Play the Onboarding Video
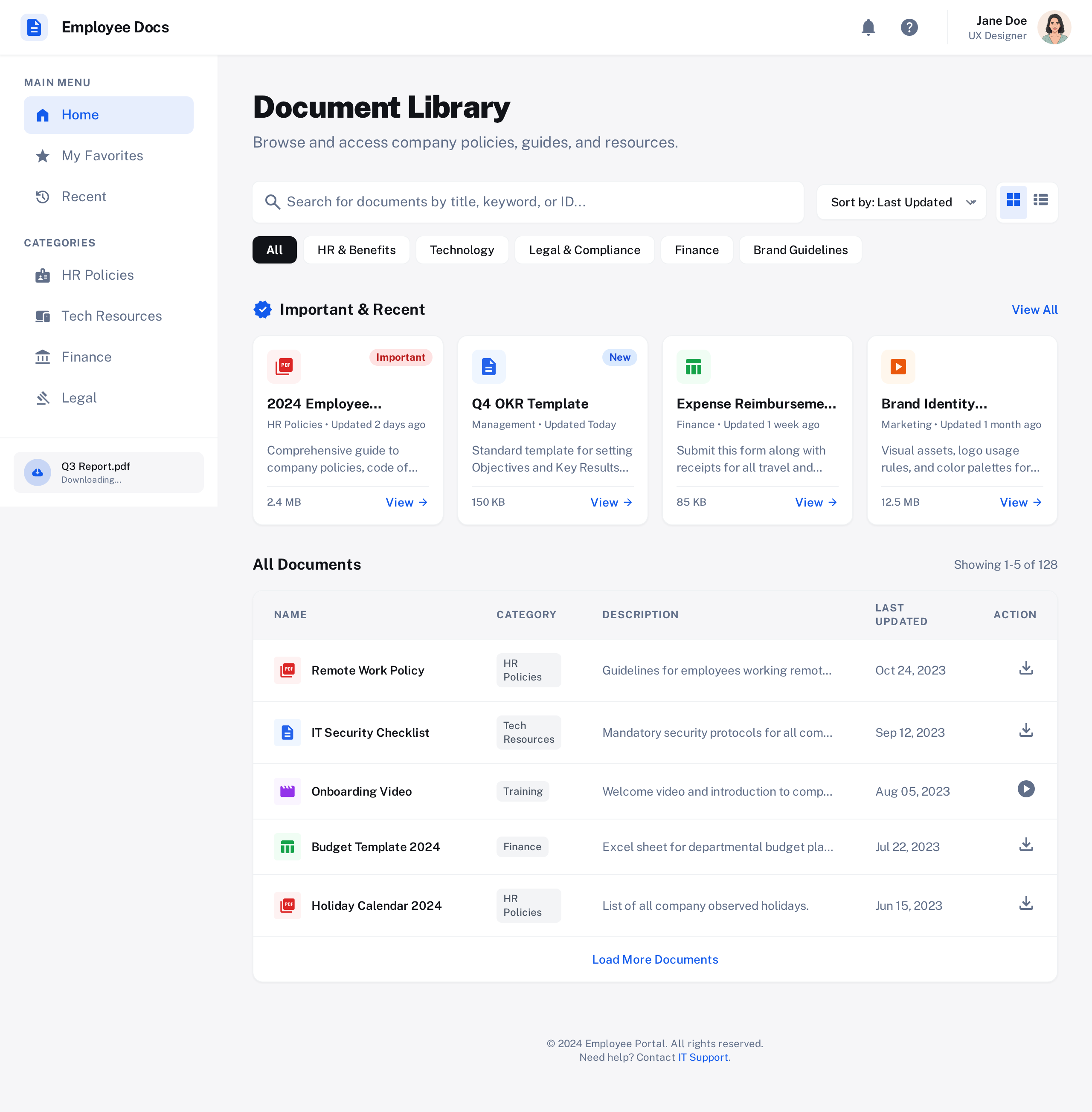 point(1026,789)
